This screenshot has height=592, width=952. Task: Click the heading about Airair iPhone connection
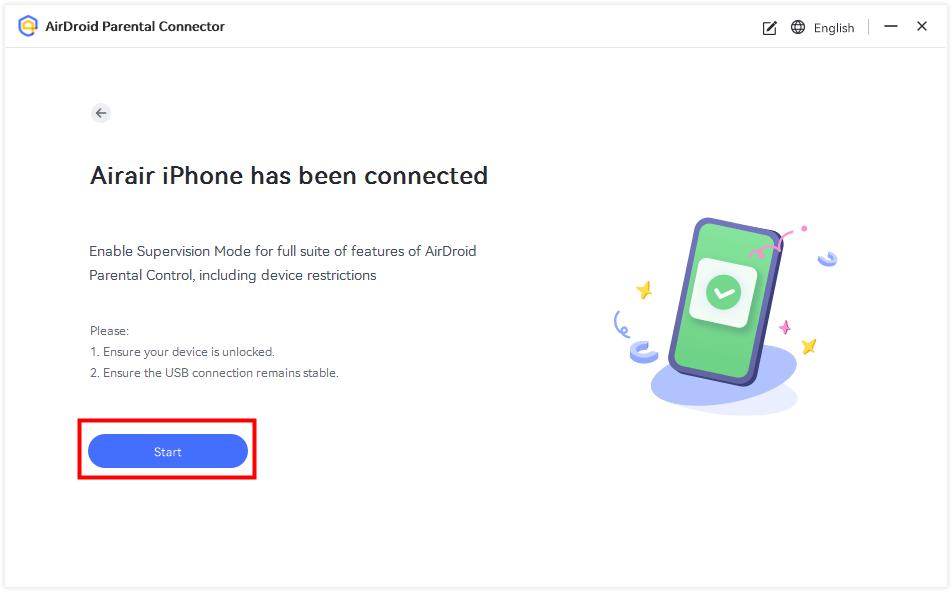coord(289,175)
